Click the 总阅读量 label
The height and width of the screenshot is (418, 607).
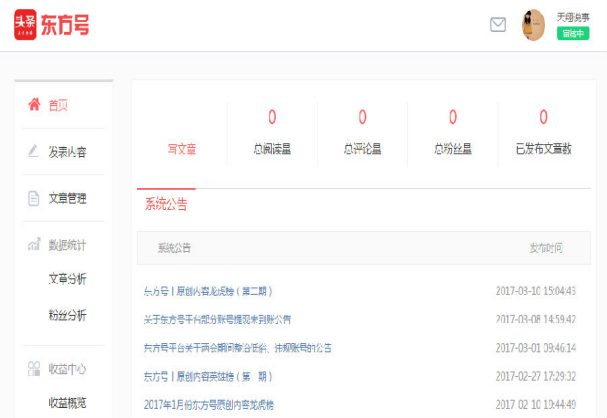point(272,149)
